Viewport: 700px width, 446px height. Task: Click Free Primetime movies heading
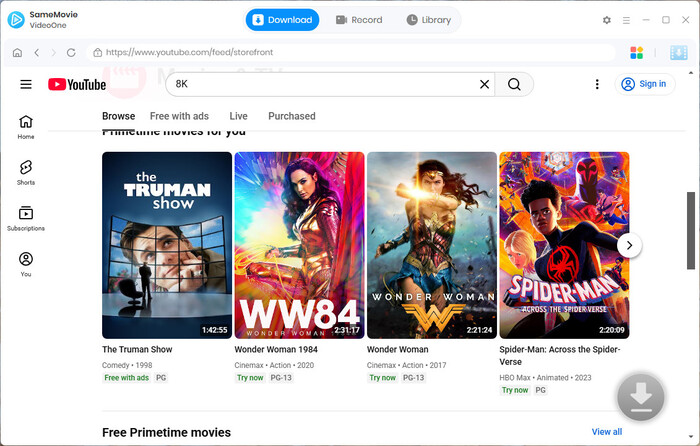(167, 432)
